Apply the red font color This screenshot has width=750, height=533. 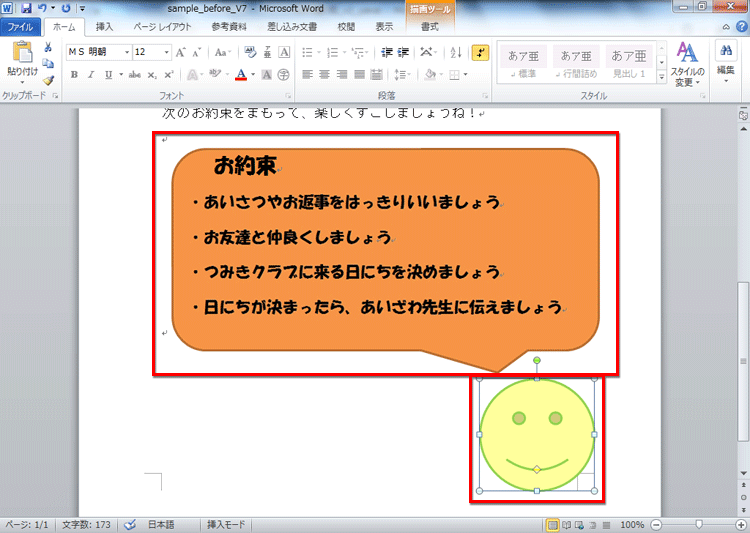tap(241, 75)
